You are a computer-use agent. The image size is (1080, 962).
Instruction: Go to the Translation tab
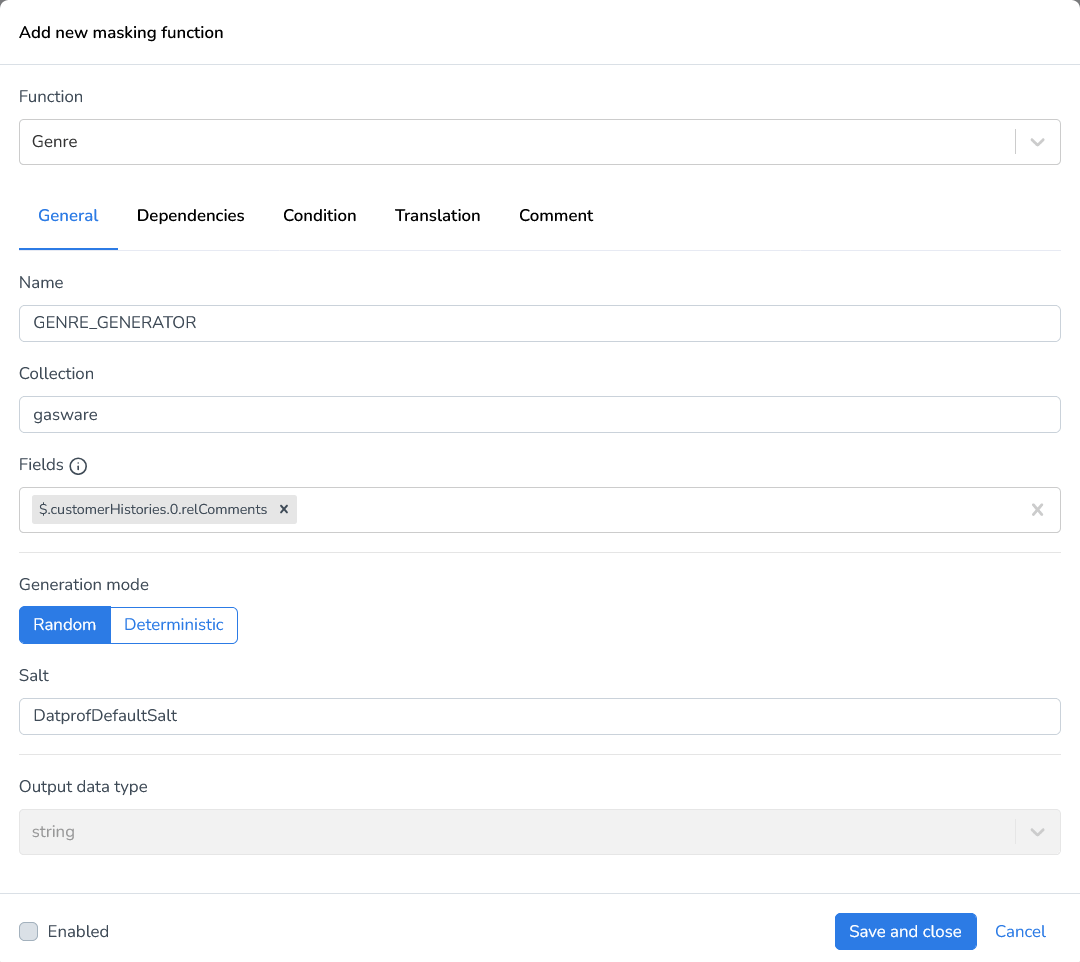[437, 216]
